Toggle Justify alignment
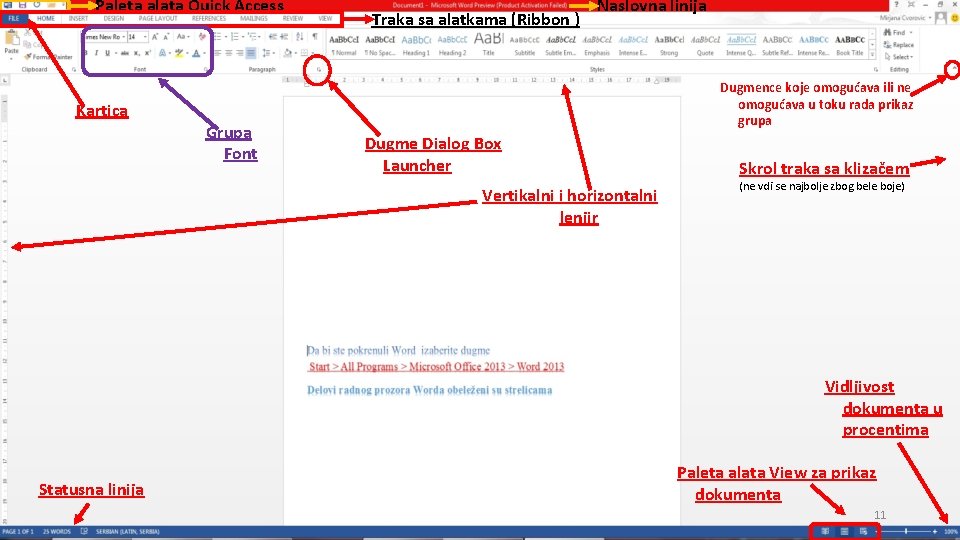Viewport: 960px width, 540px height. (x=251, y=53)
